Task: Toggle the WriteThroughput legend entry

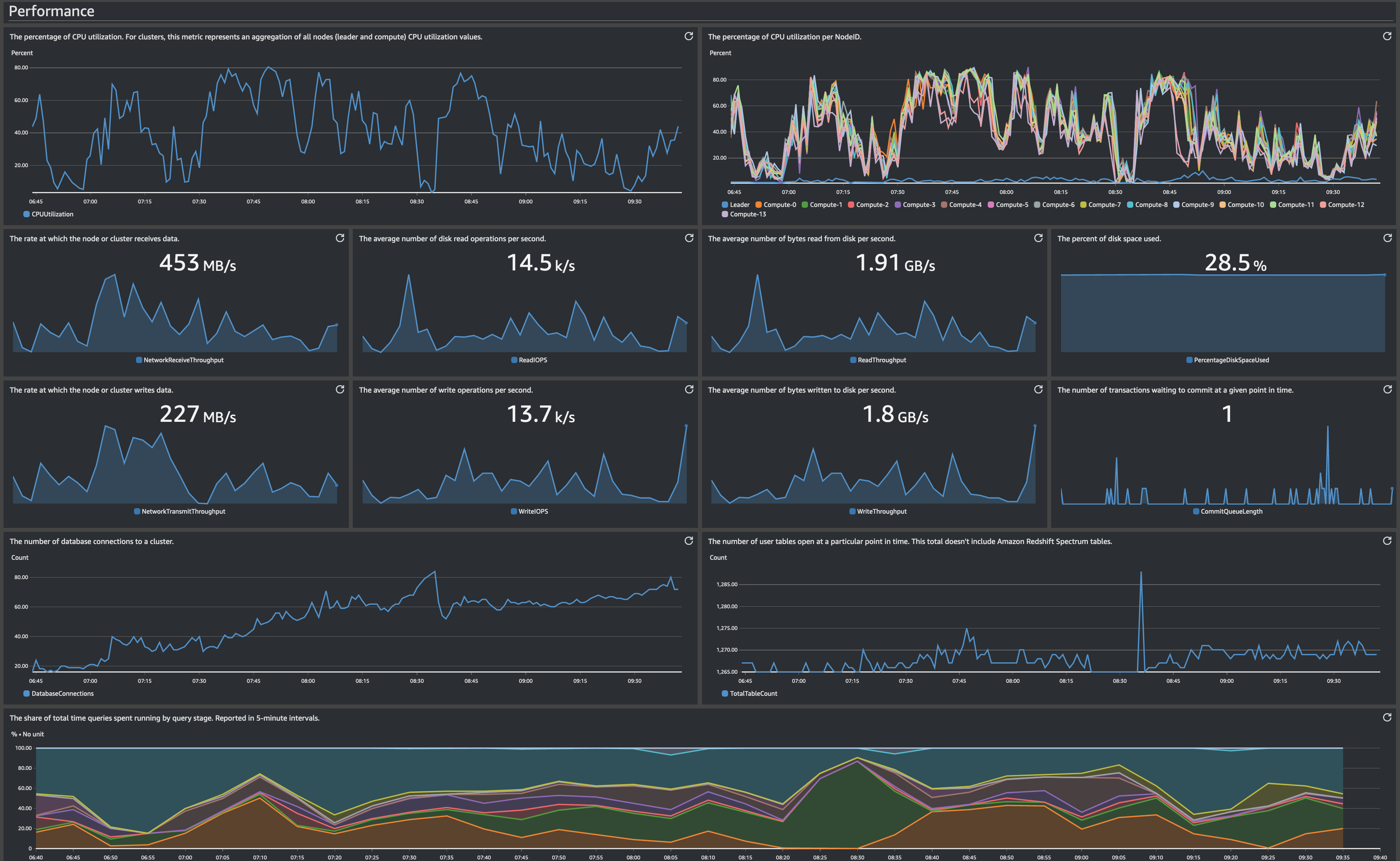Action: pyautogui.click(x=878, y=512)
